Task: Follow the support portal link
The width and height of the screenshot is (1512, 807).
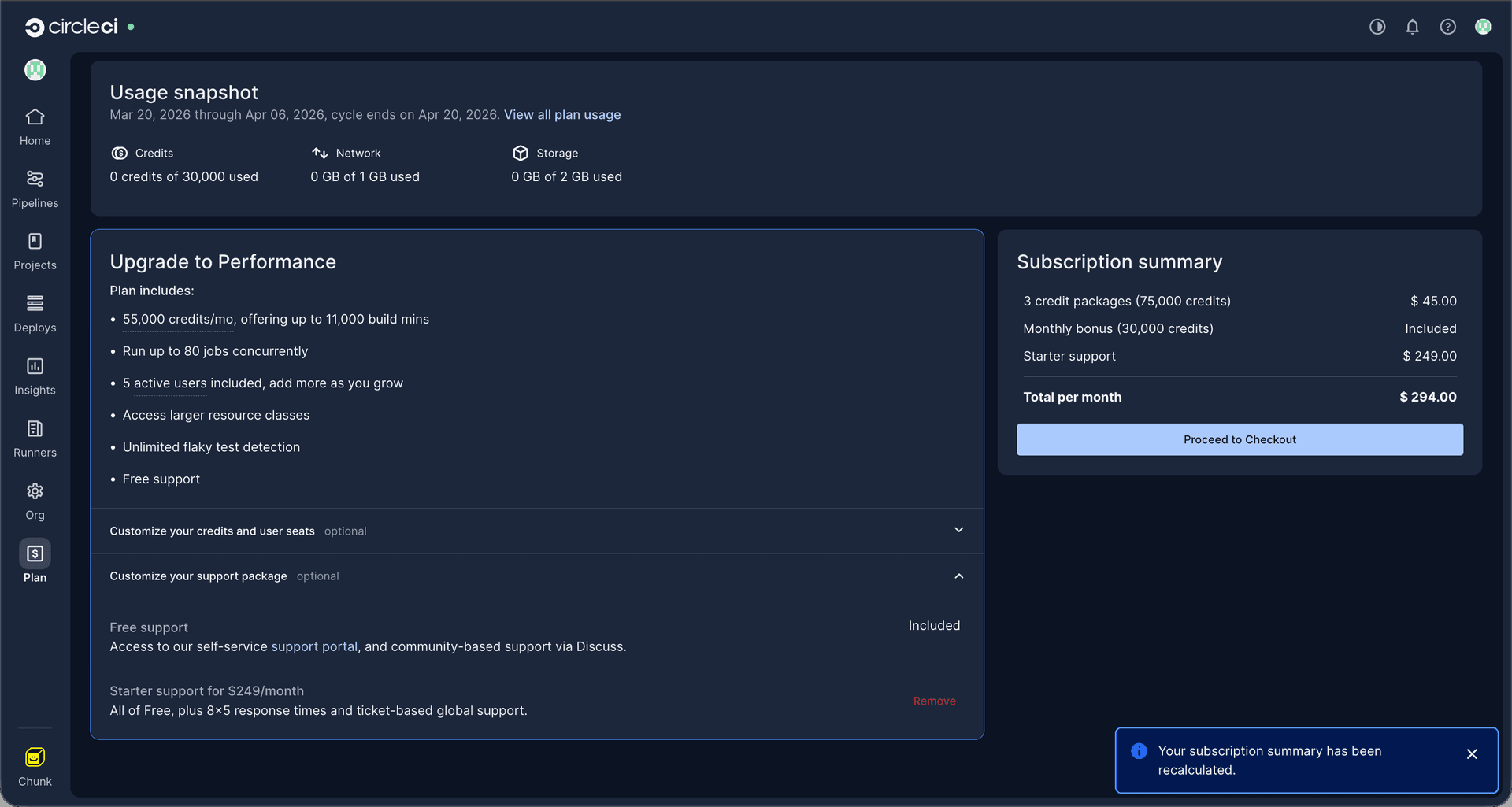Action: (x=314, y=647)
